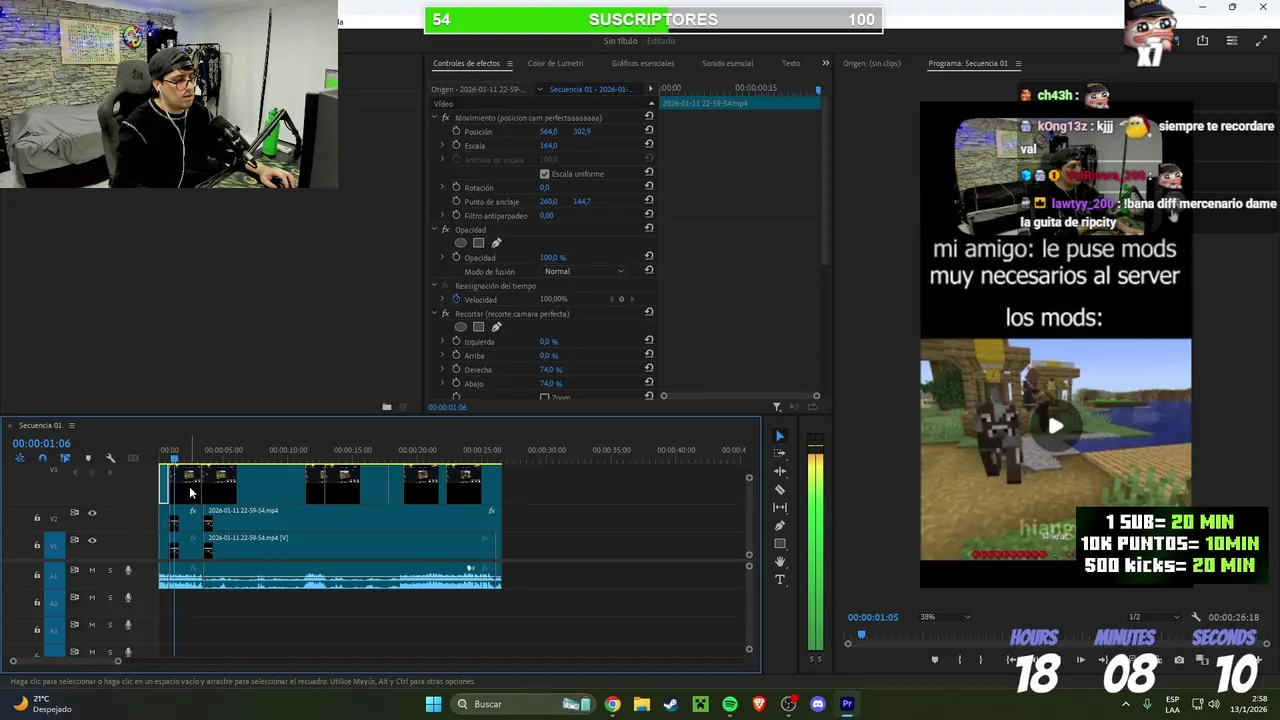The width and height of the screenshot is (1280, 720).
Task: Open Program monitor 38% zoom dropdown
Action: [x=945, y=617]
